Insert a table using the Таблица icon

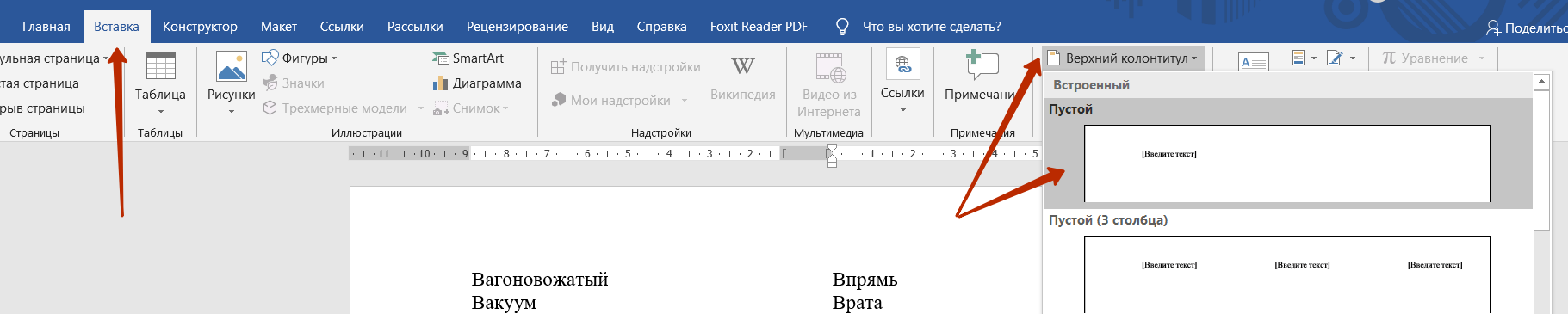click(160, 67)
